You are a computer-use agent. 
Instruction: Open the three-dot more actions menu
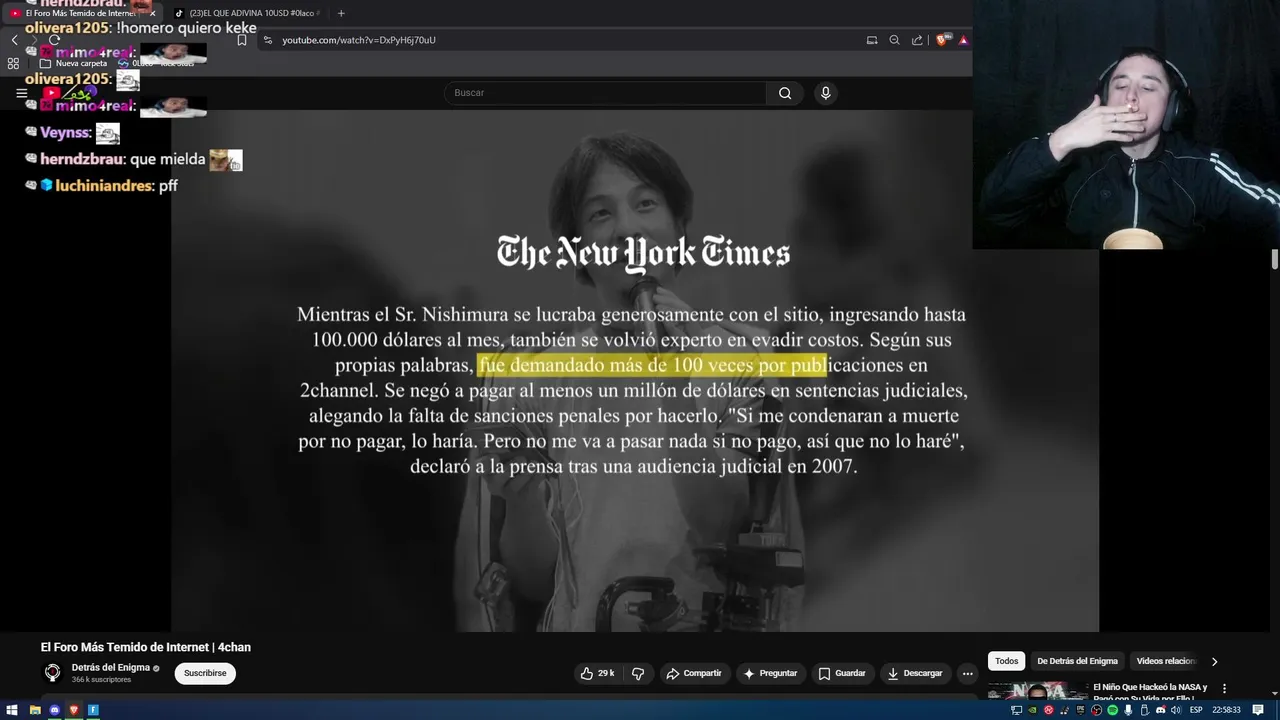coord(967,673)
